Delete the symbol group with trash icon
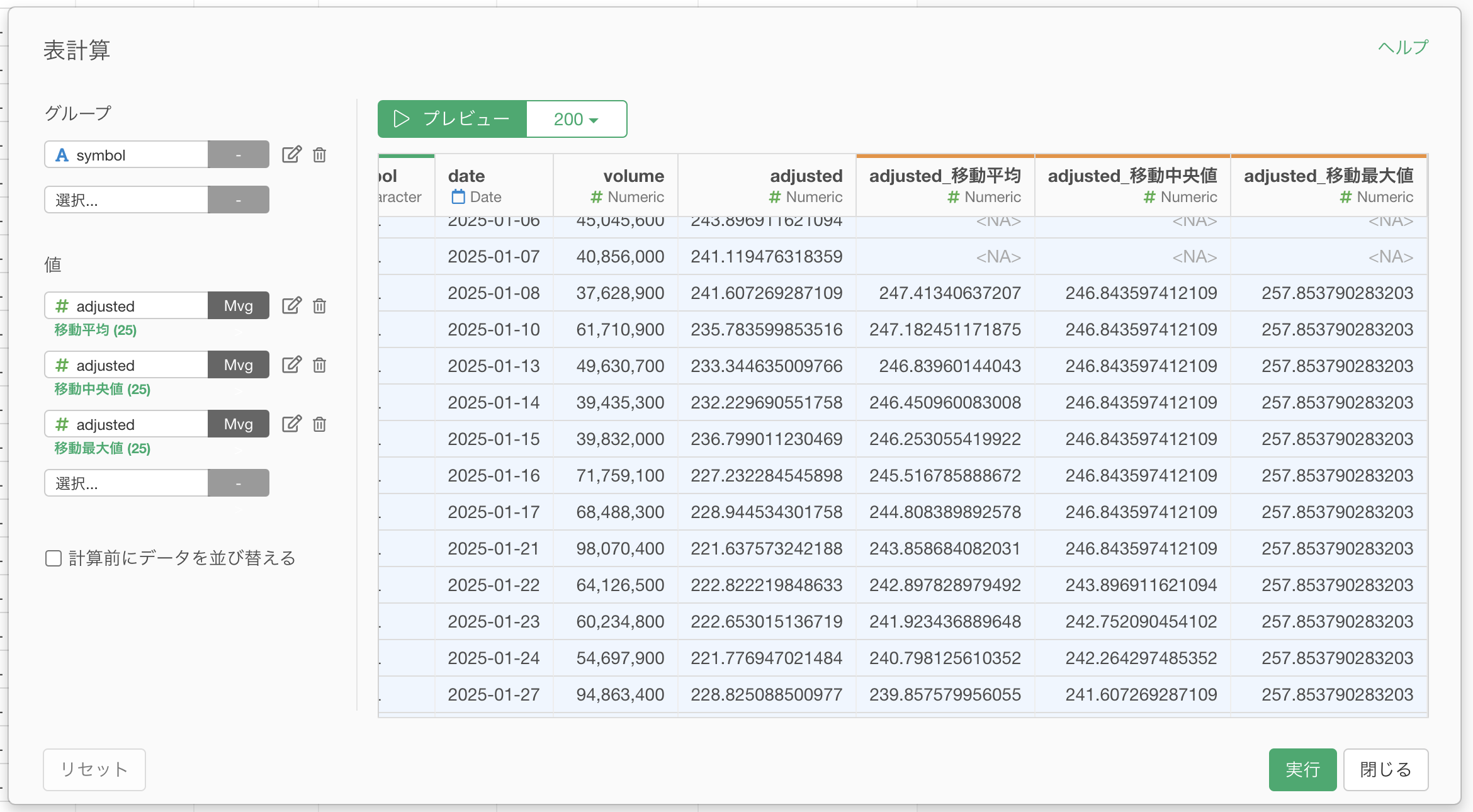Screen dimensions: 1473x812 pyautogui.click(x=320, y=155)
